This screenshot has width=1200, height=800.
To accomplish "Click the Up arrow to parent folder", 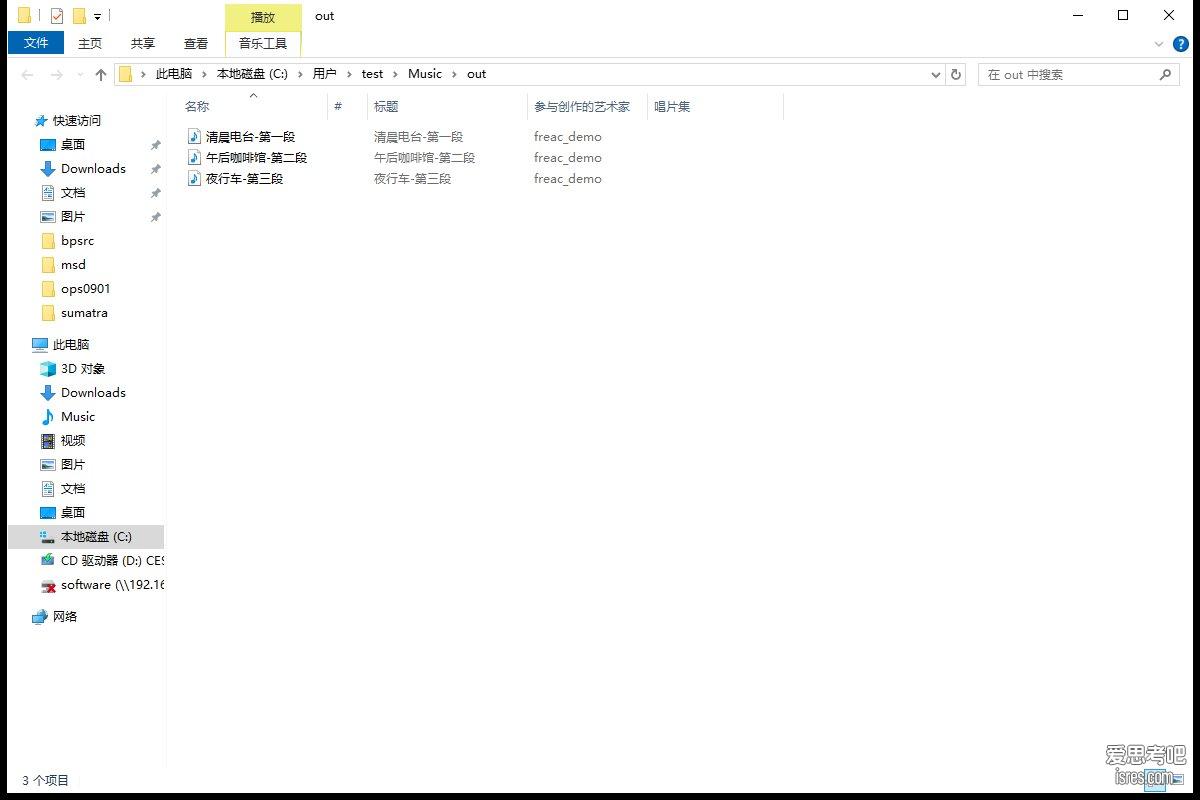I will pyautogui.click(x=101, y=75).
